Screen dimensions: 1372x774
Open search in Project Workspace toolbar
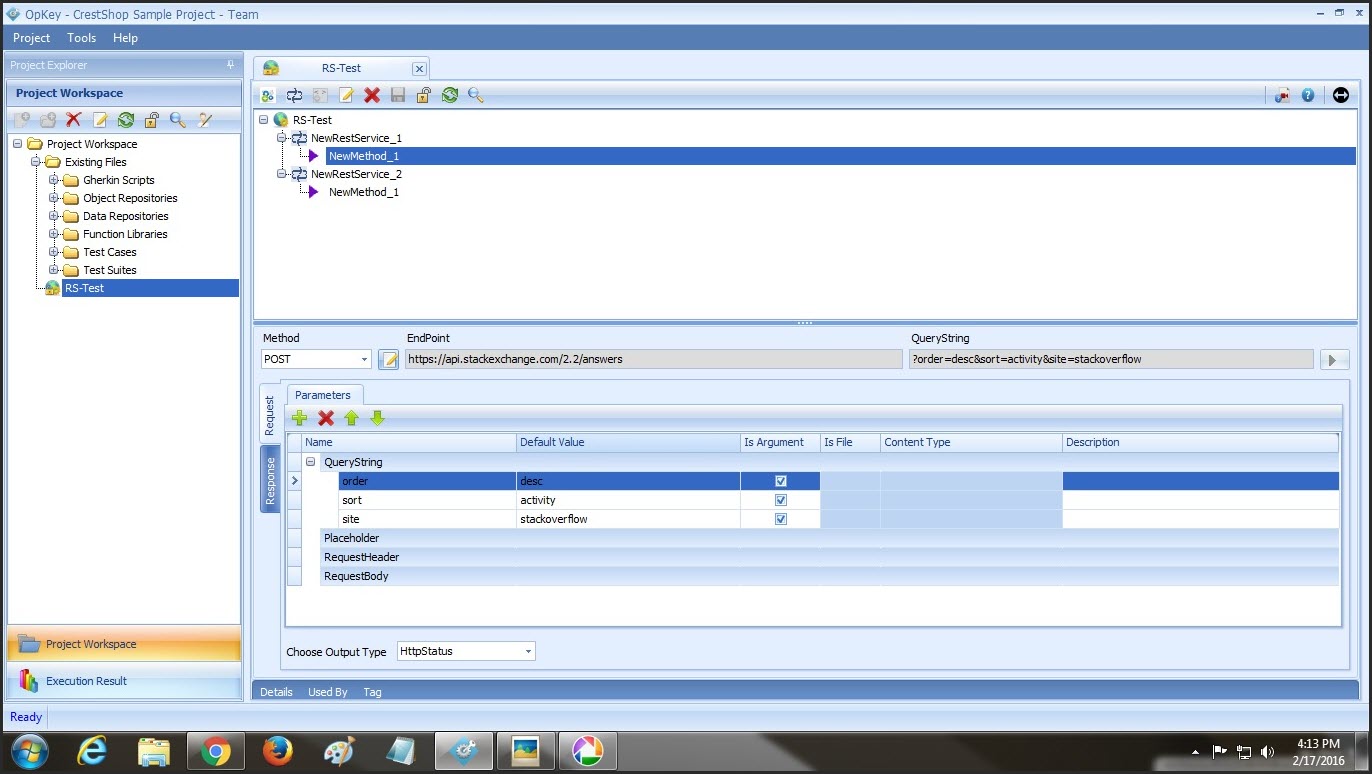tap(178, 120)
